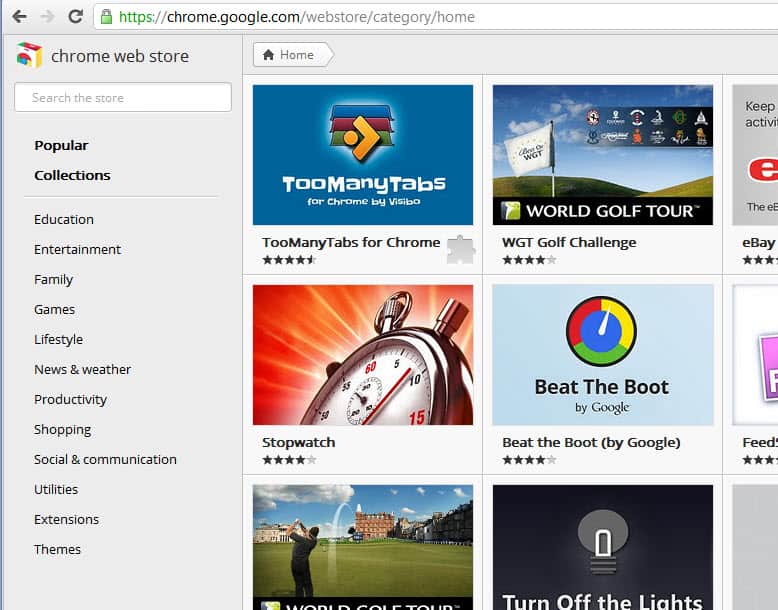Click the Chrome Web Store logo icon
The width and height of the screenshot is (778, 610).
tap(29, 55)
